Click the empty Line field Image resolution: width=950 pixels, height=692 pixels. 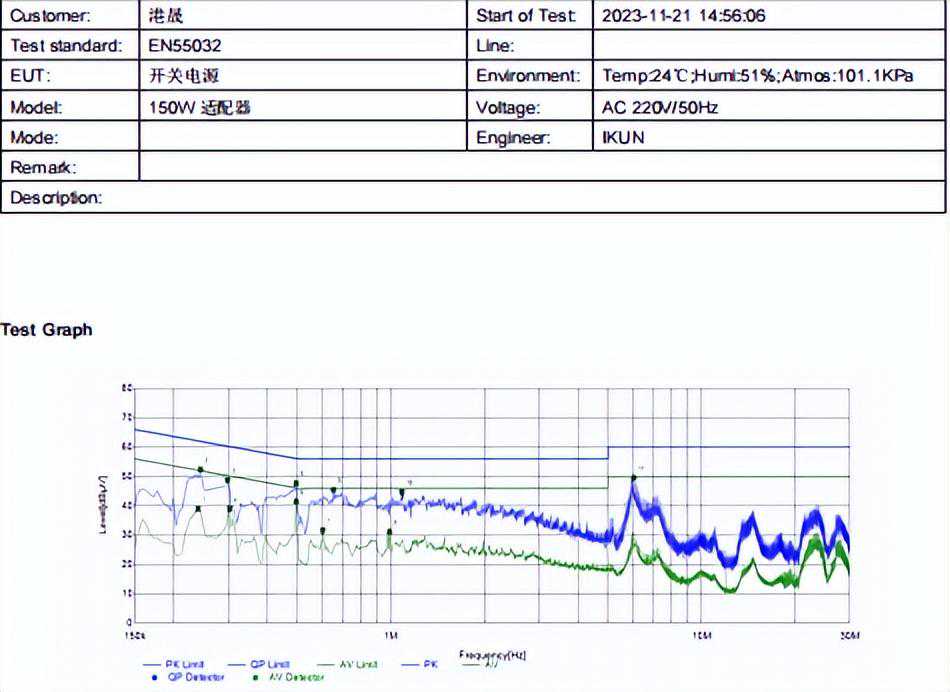(768, 45)
